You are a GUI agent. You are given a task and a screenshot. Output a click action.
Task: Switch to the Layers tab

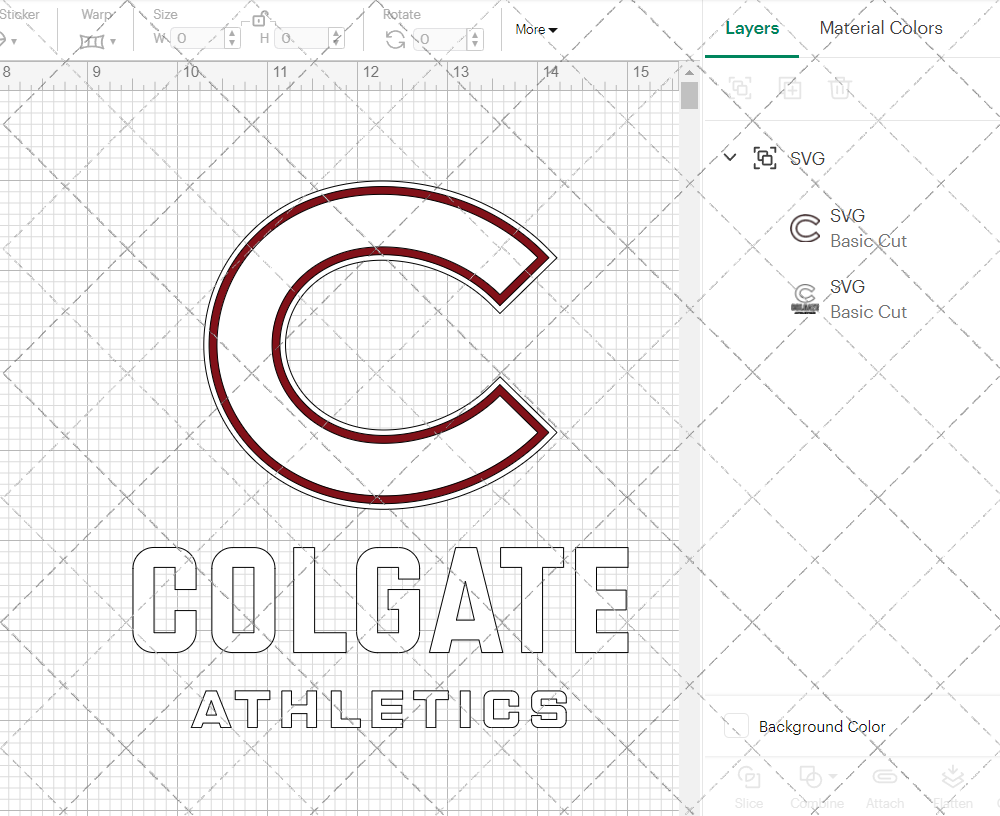click(752, 28)
